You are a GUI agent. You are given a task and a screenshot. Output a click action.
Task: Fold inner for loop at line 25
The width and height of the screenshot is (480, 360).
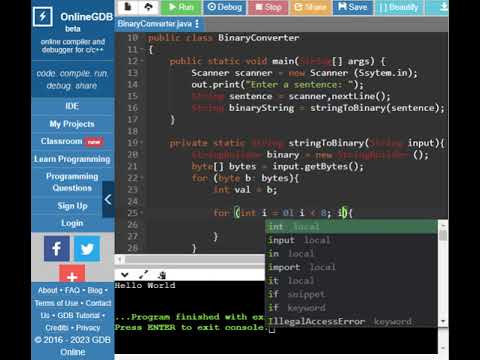click(142, 213)
